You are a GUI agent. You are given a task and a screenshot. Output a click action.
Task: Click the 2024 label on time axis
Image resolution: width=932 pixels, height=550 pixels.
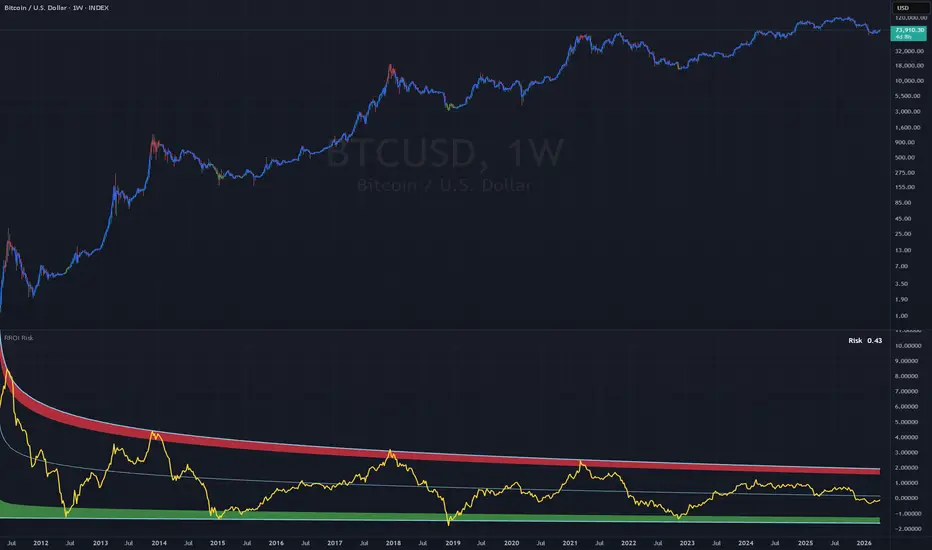pos(746,543)
